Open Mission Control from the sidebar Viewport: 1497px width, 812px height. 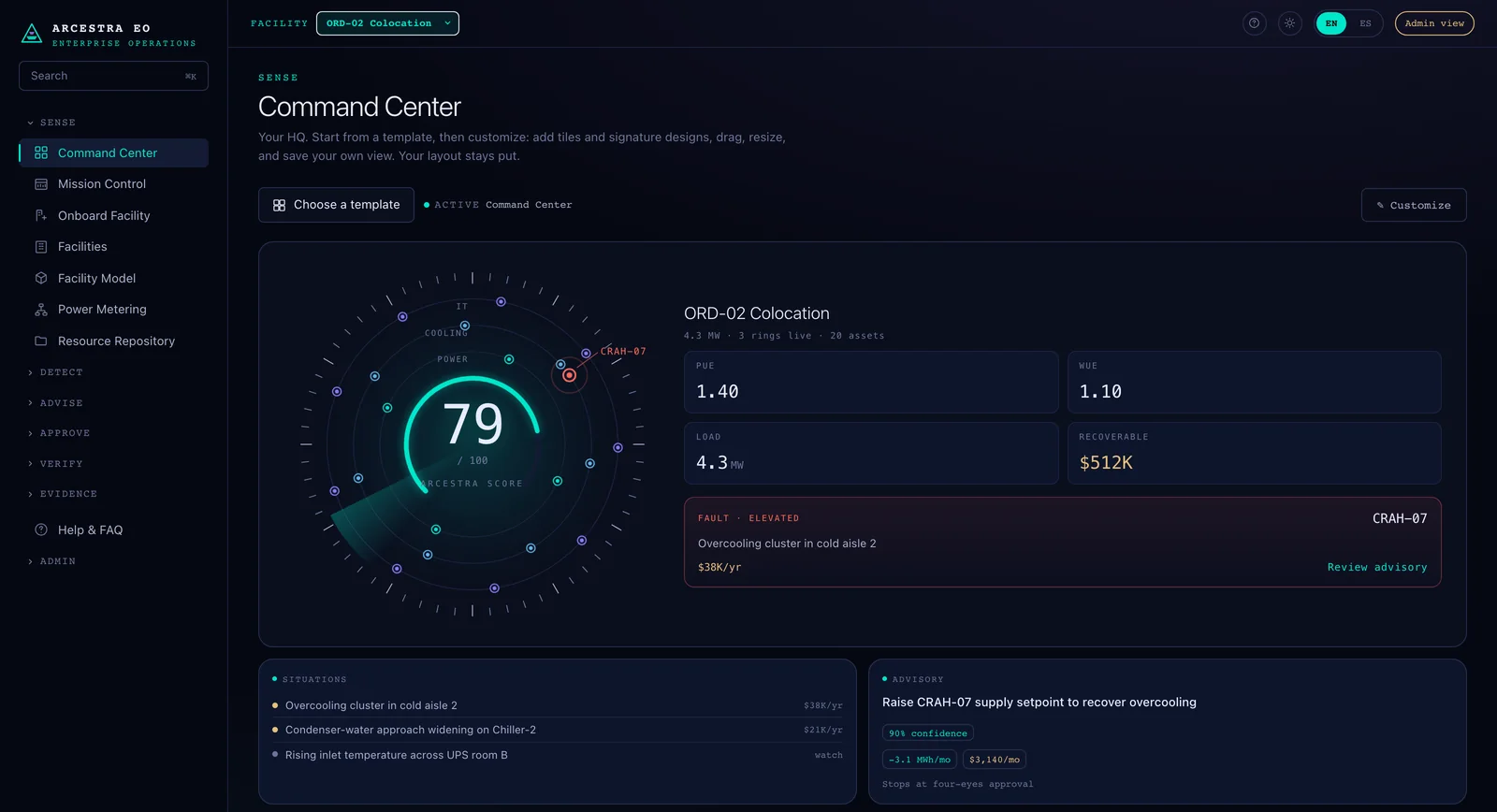coord(113,184)
